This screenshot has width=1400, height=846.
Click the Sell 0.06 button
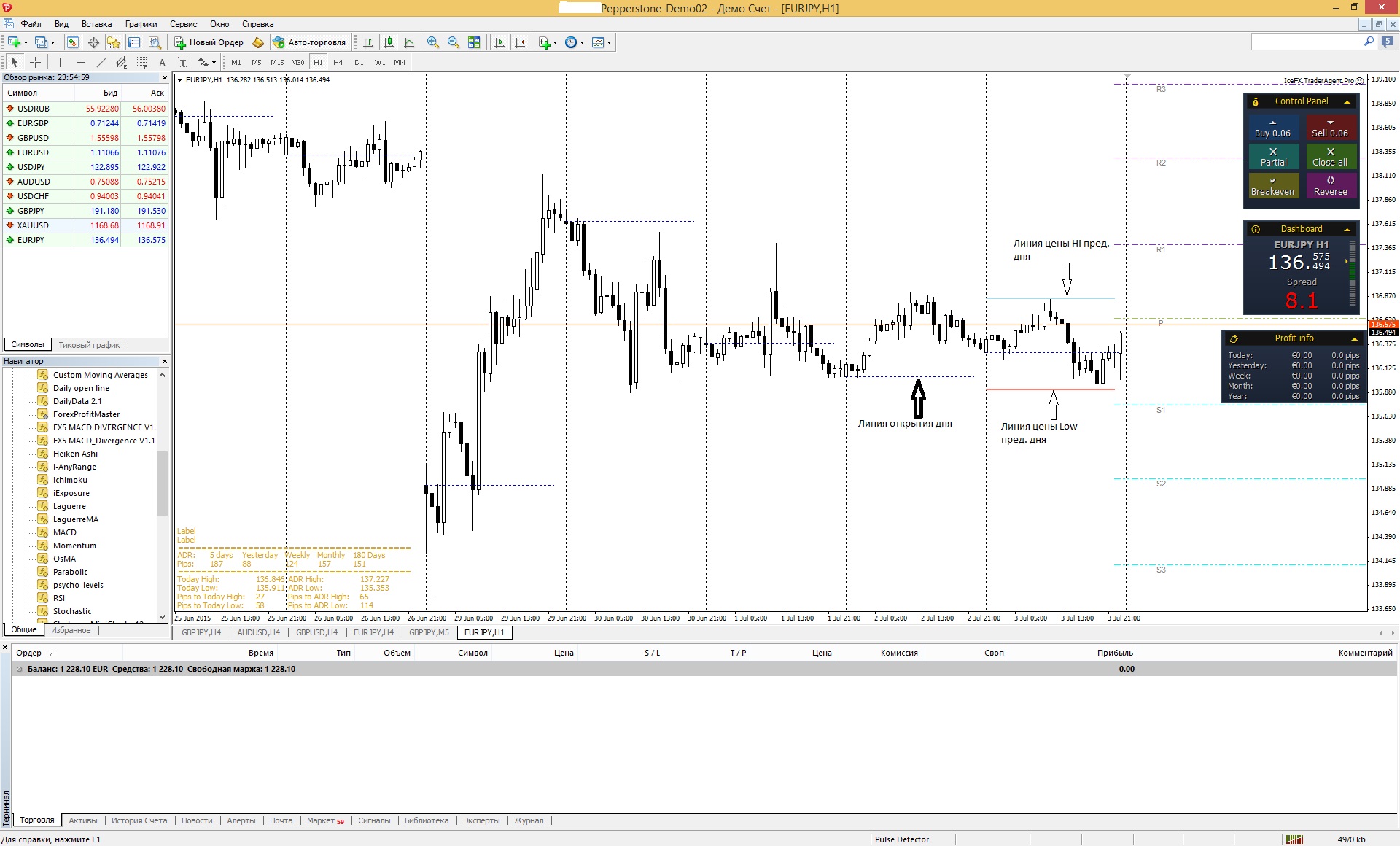pos(1330,128)
